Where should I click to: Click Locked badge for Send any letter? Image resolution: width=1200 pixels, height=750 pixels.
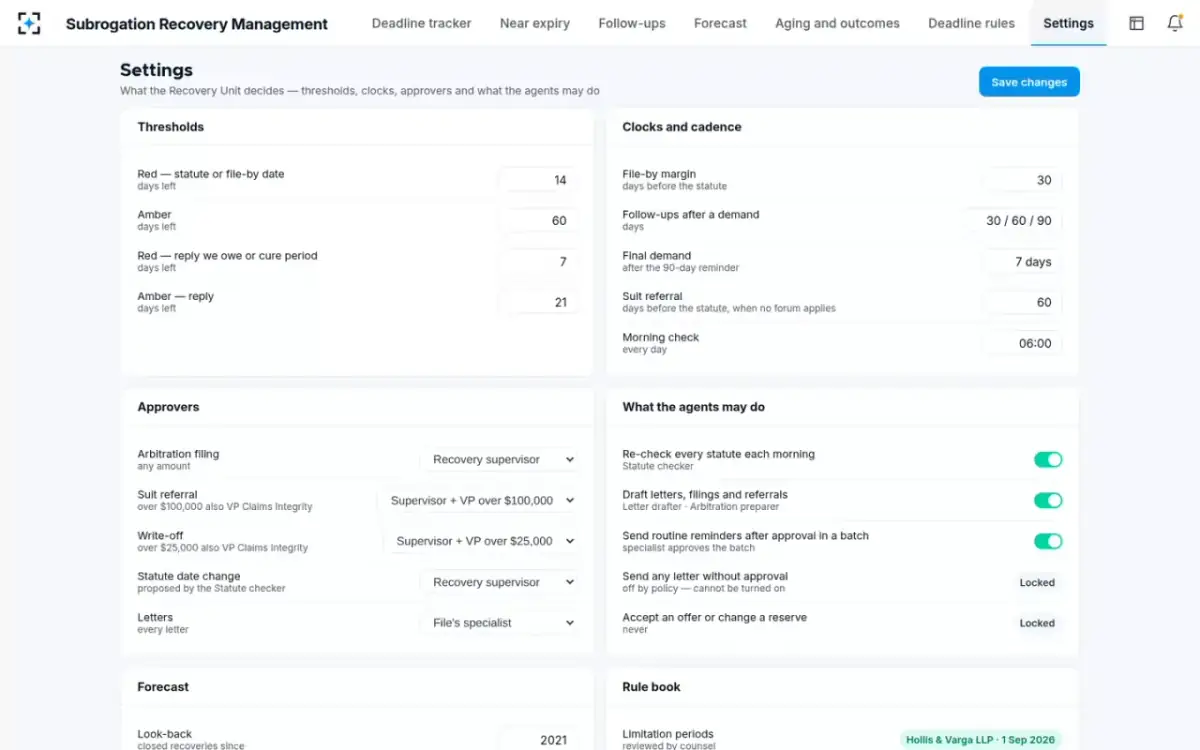click(x=1037, y=582)
